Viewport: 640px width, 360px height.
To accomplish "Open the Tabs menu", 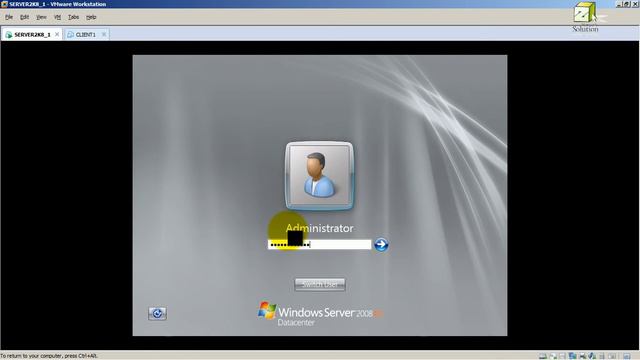I will click(73, 17).
